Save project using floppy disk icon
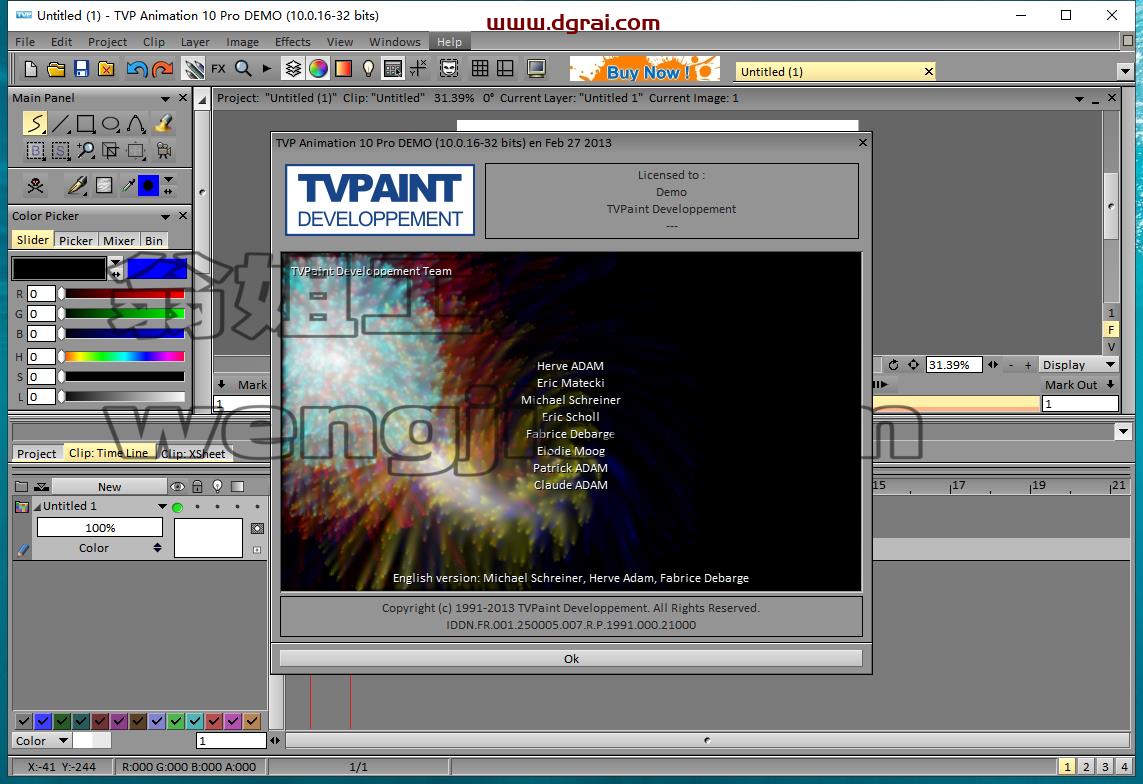Image resolution: width=1143 pixels, height=784 pixels. (81, 69)
